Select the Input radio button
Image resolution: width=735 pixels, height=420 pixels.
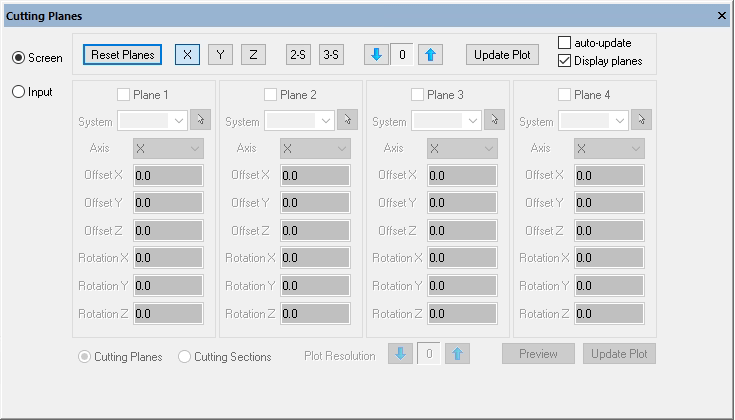[x=17, y=92]
